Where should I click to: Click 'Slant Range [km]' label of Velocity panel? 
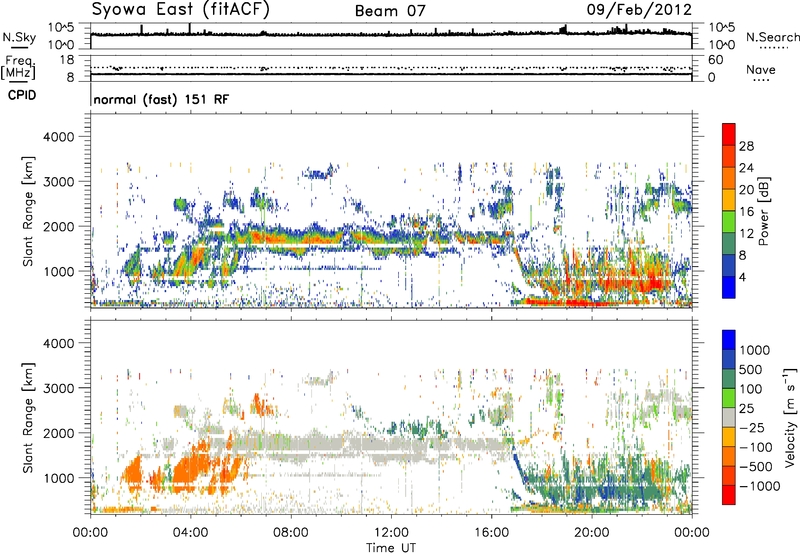coord(28,417)
